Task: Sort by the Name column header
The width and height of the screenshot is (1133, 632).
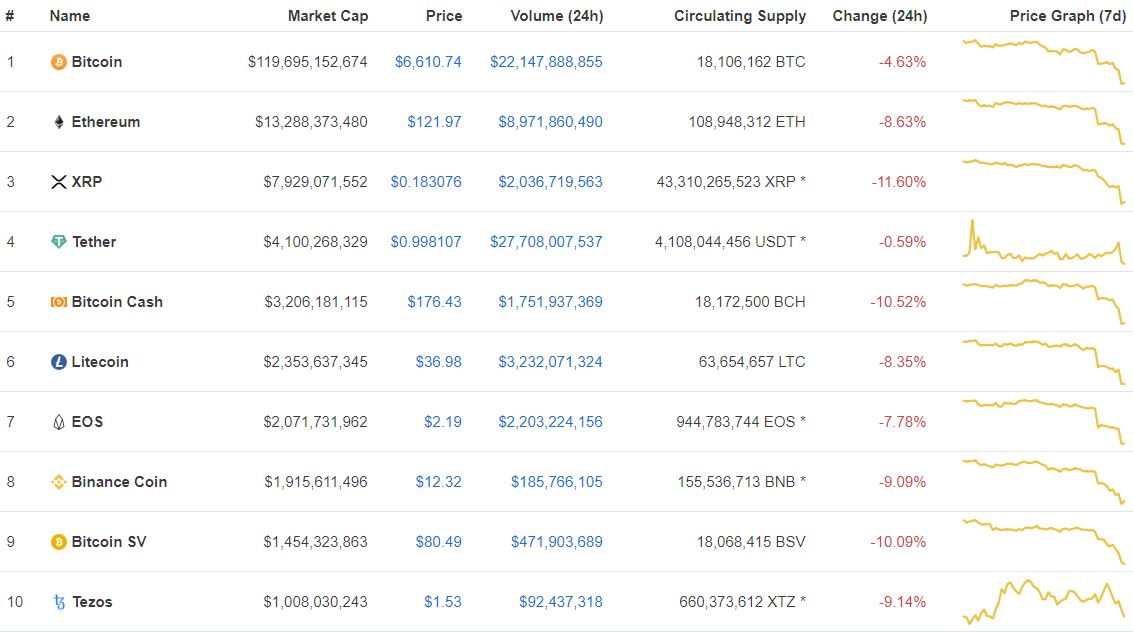Action: click(69, 16)
